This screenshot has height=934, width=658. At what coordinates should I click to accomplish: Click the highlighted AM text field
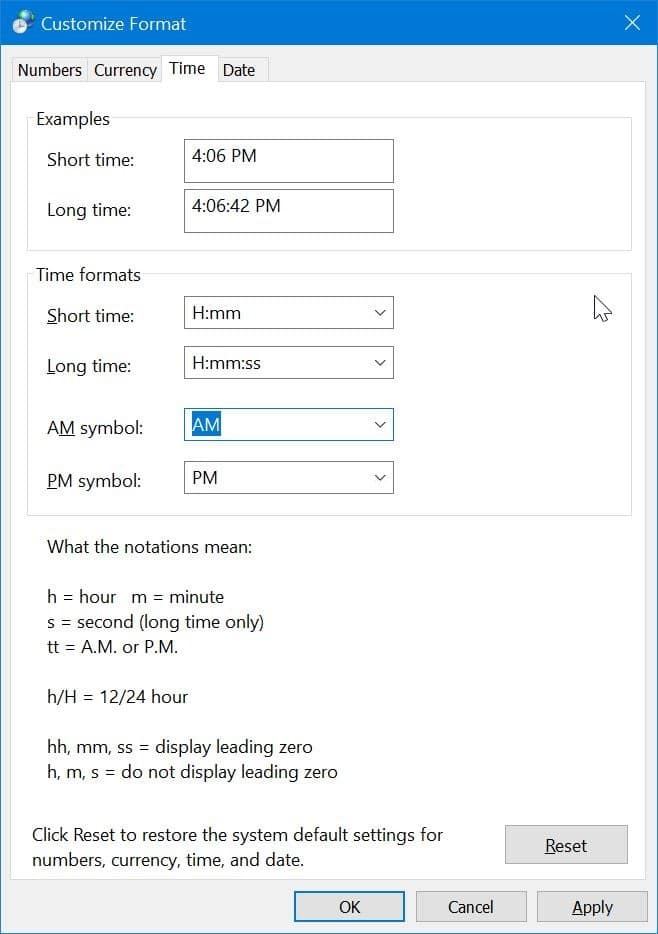click(x=289, y=425)
